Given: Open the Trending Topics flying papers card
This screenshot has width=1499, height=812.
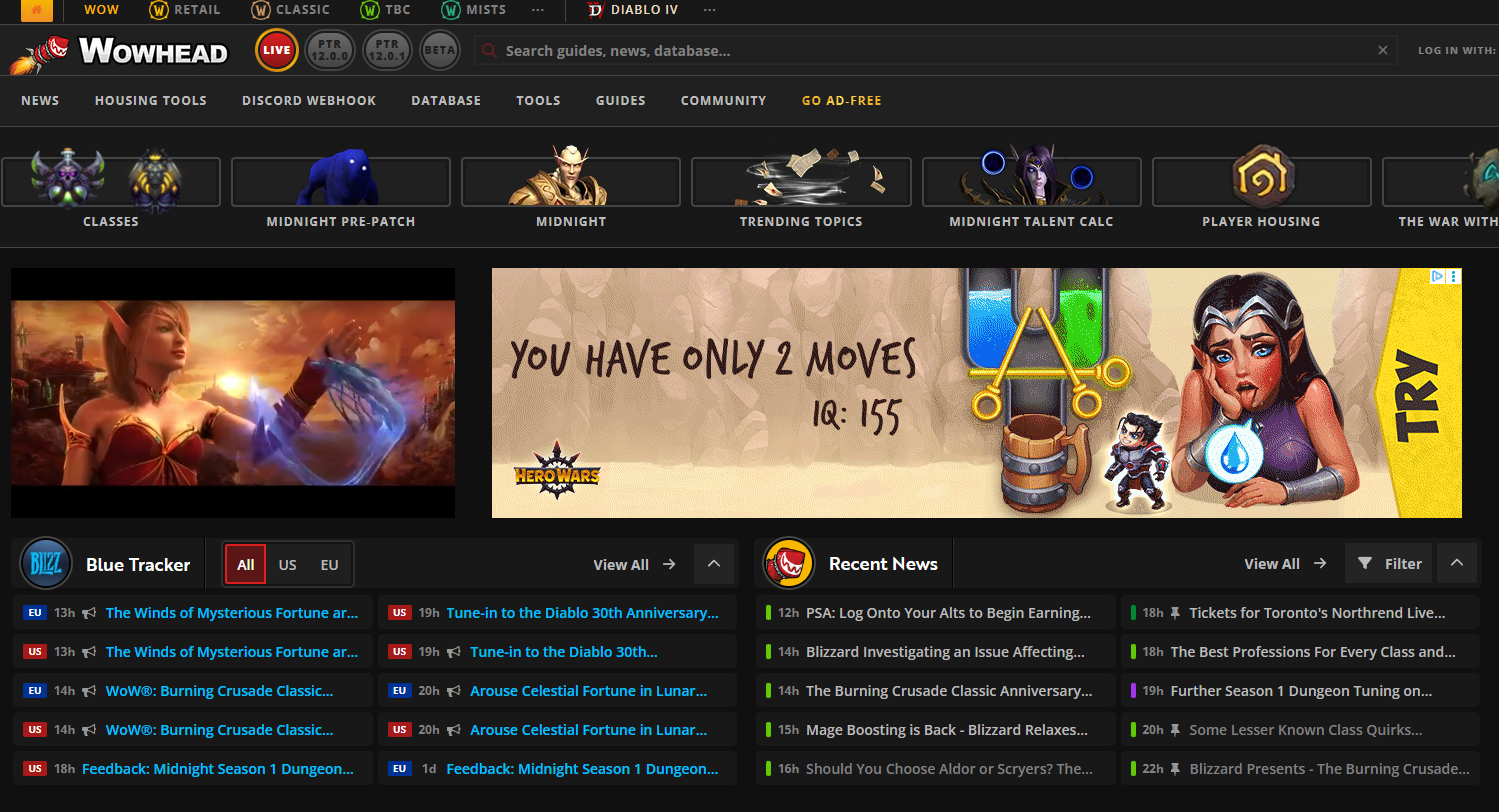Looking at the screenshot, I should pyautogui.click(x=801, y=188).
